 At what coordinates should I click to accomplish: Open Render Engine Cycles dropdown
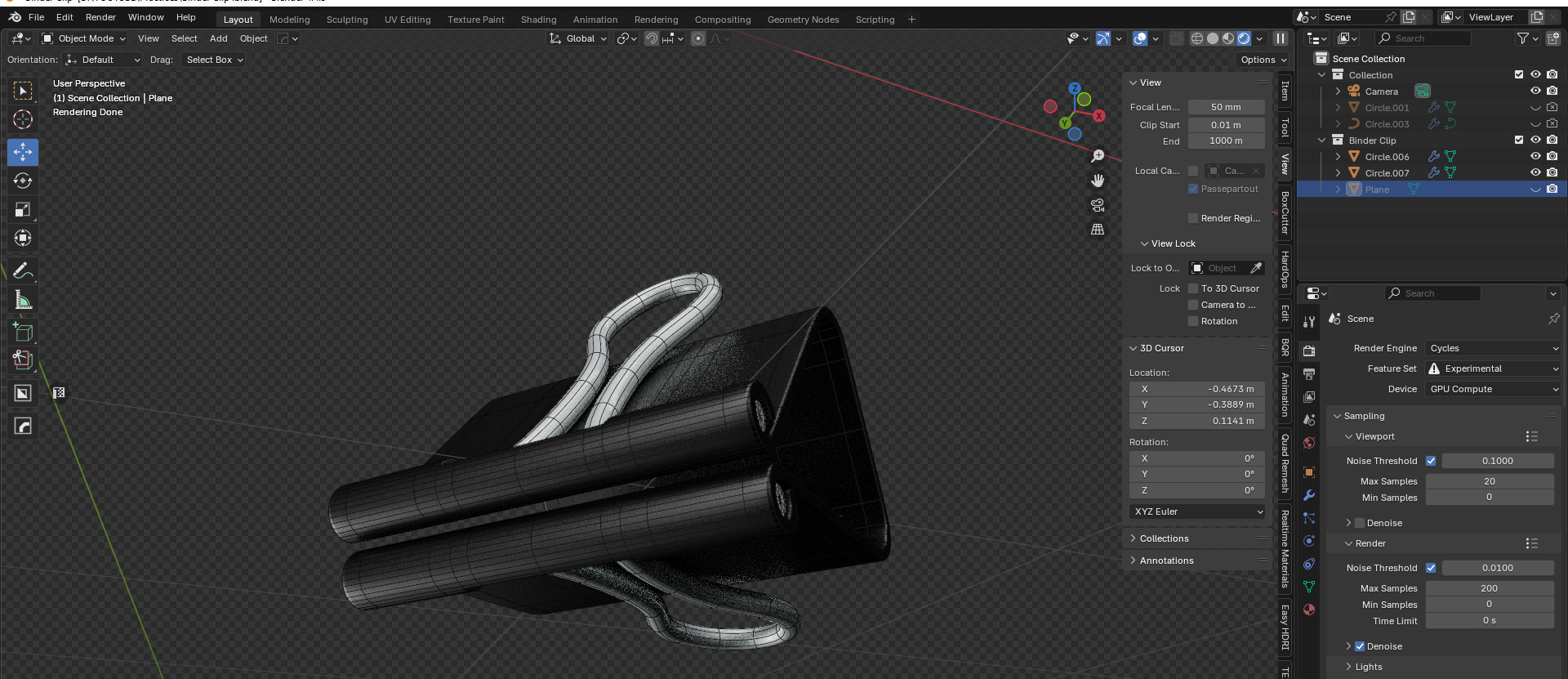(1493, 348)
